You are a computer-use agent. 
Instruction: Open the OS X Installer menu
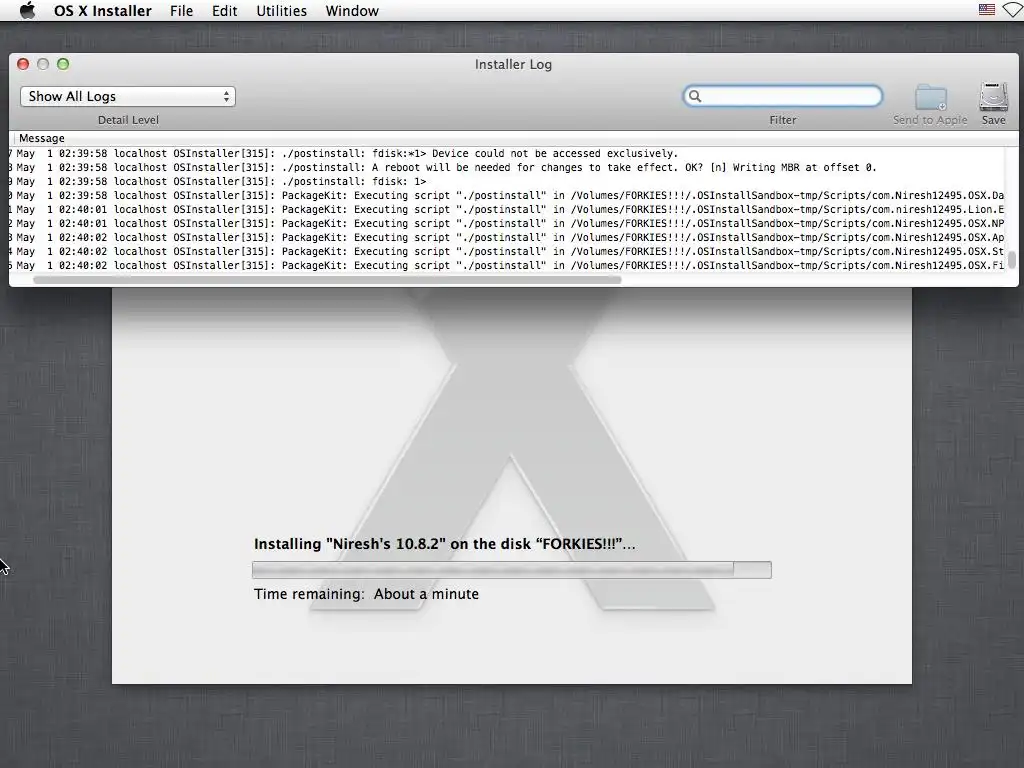coord(103,11)
